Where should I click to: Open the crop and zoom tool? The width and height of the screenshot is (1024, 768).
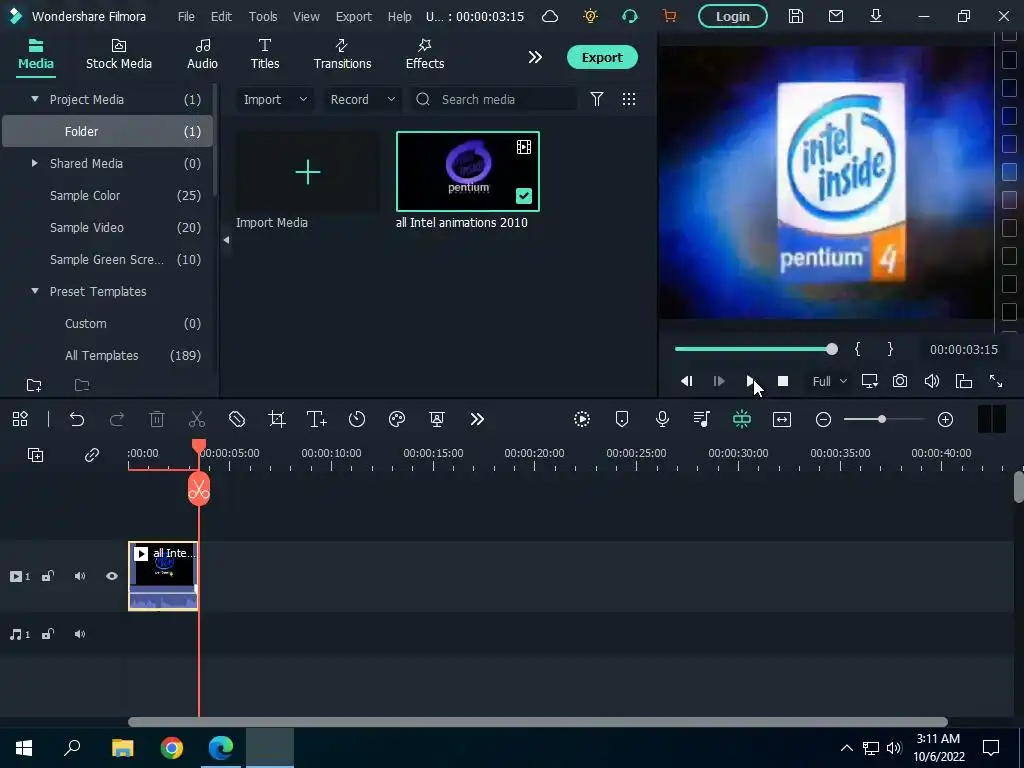[277, 419]
